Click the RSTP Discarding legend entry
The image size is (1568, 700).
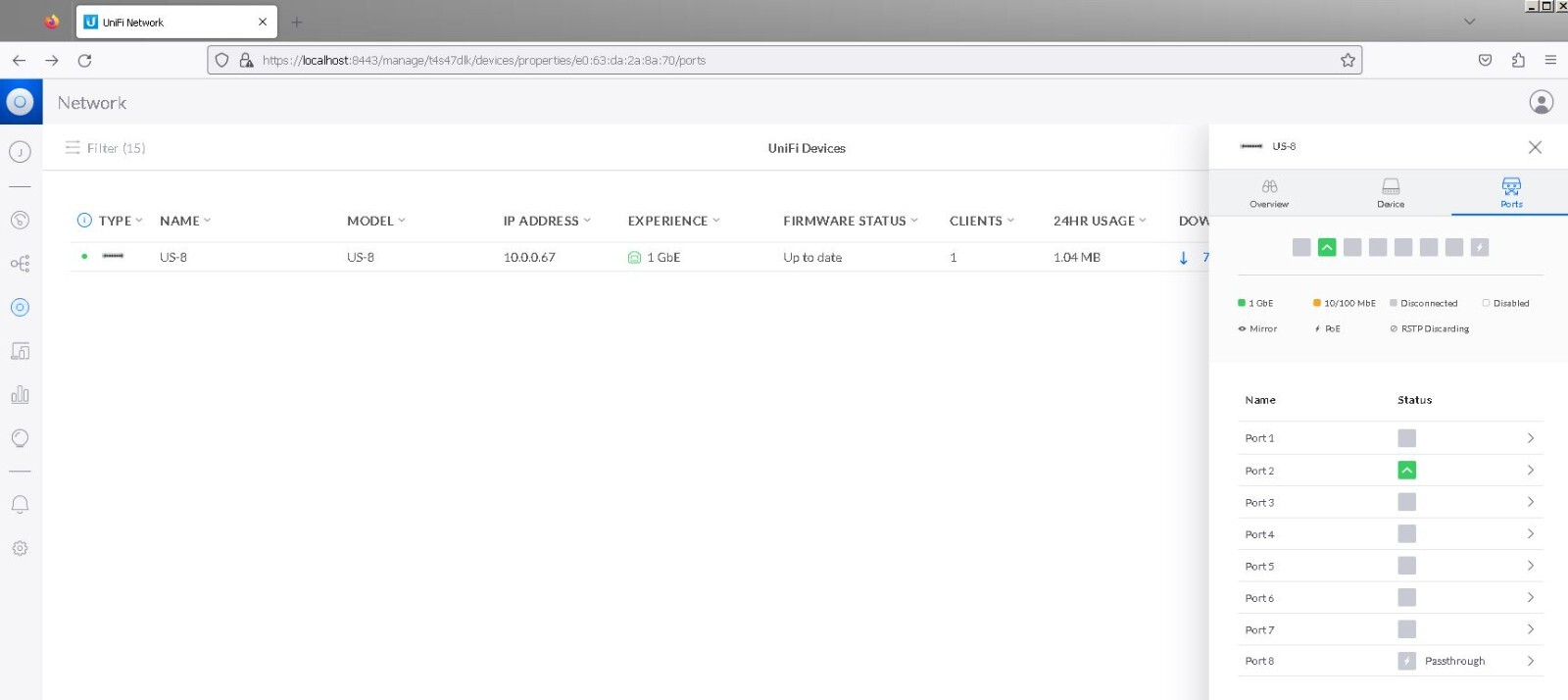point(1430,329)
